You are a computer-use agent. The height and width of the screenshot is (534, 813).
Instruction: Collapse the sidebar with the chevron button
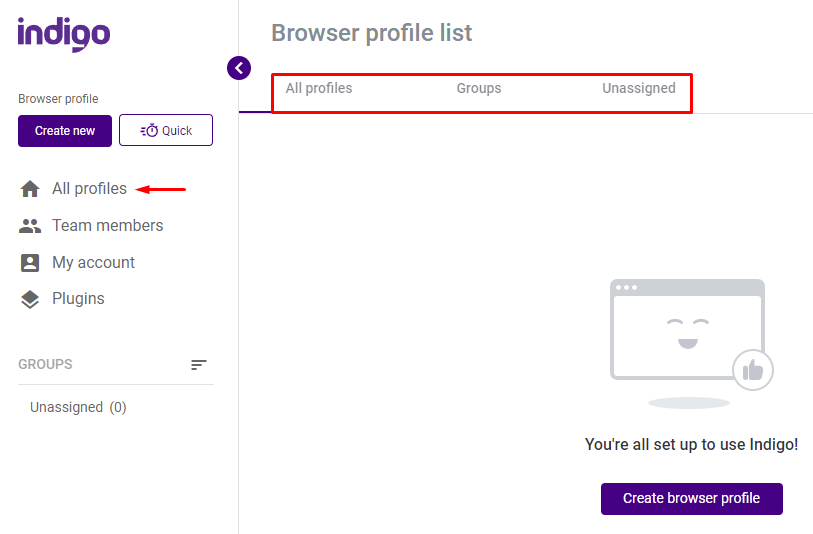coord(239,68)
